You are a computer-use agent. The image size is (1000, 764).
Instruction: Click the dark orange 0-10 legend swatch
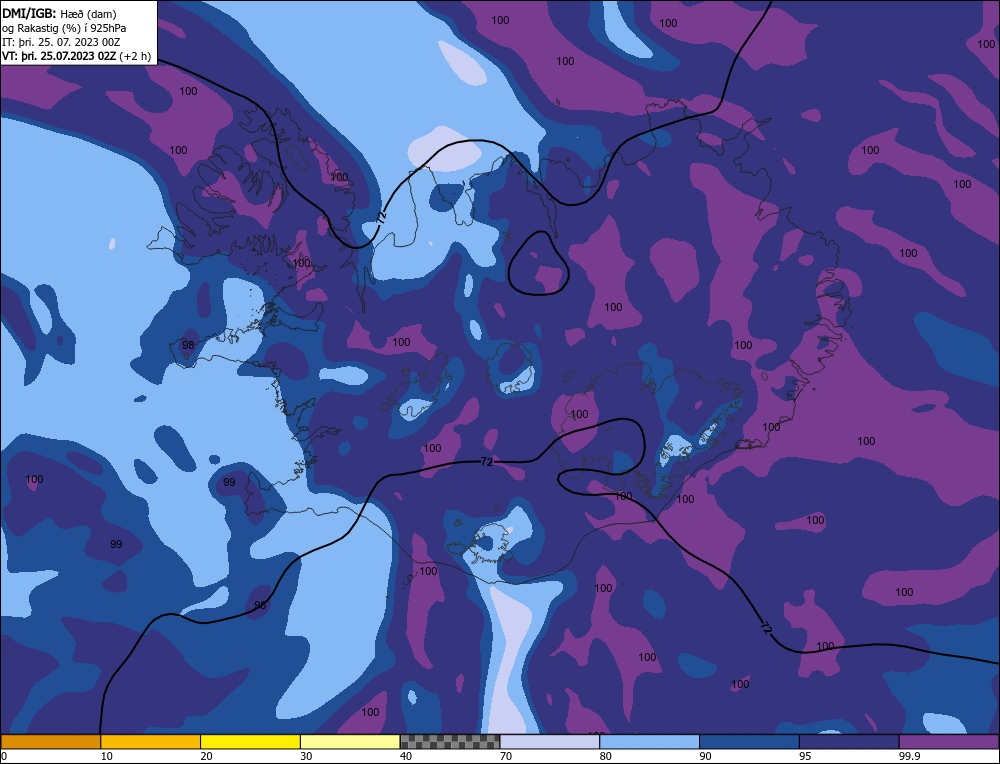(x=50, y=742)
